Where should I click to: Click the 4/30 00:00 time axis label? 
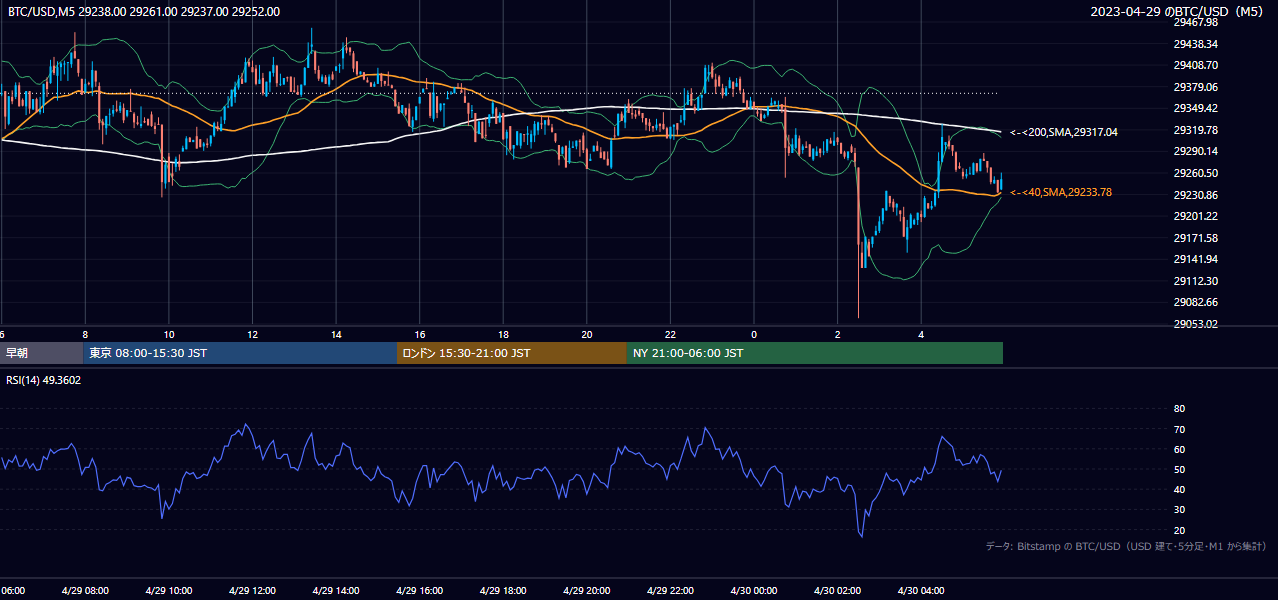pos(753,590)
